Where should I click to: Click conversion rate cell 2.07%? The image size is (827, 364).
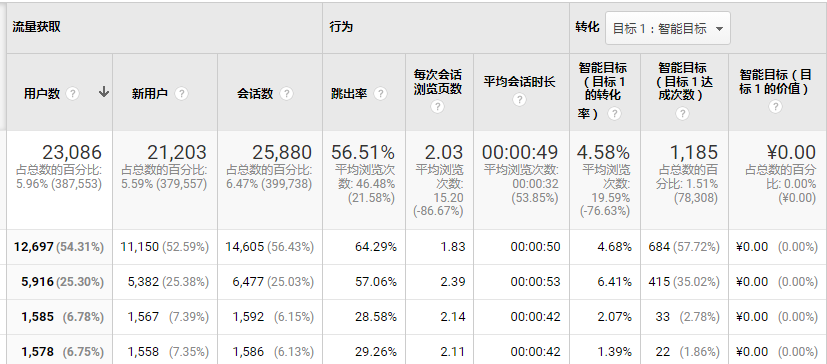click(614, 317)
